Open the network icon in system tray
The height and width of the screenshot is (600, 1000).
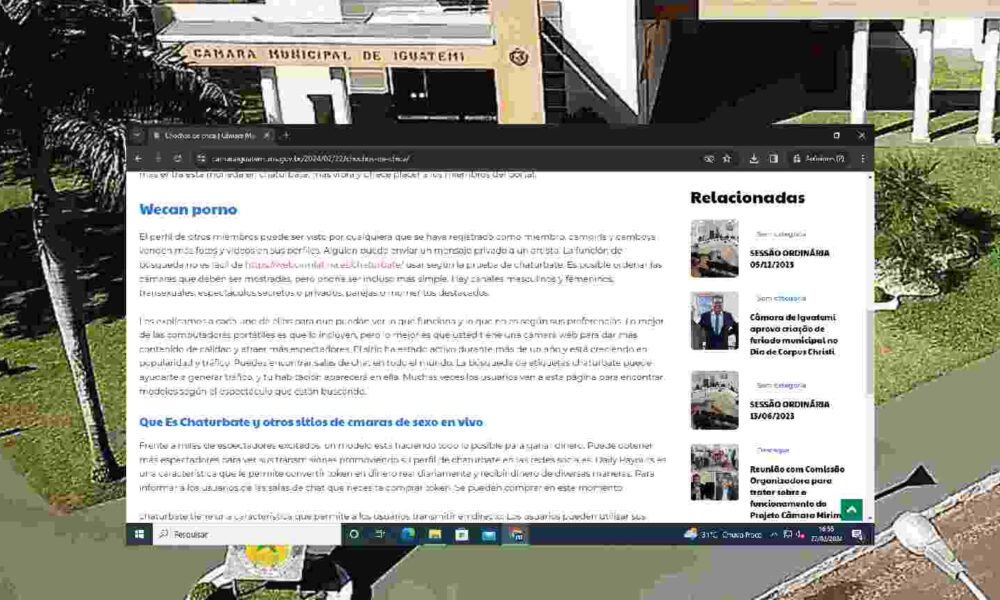[x=788, y=534]
